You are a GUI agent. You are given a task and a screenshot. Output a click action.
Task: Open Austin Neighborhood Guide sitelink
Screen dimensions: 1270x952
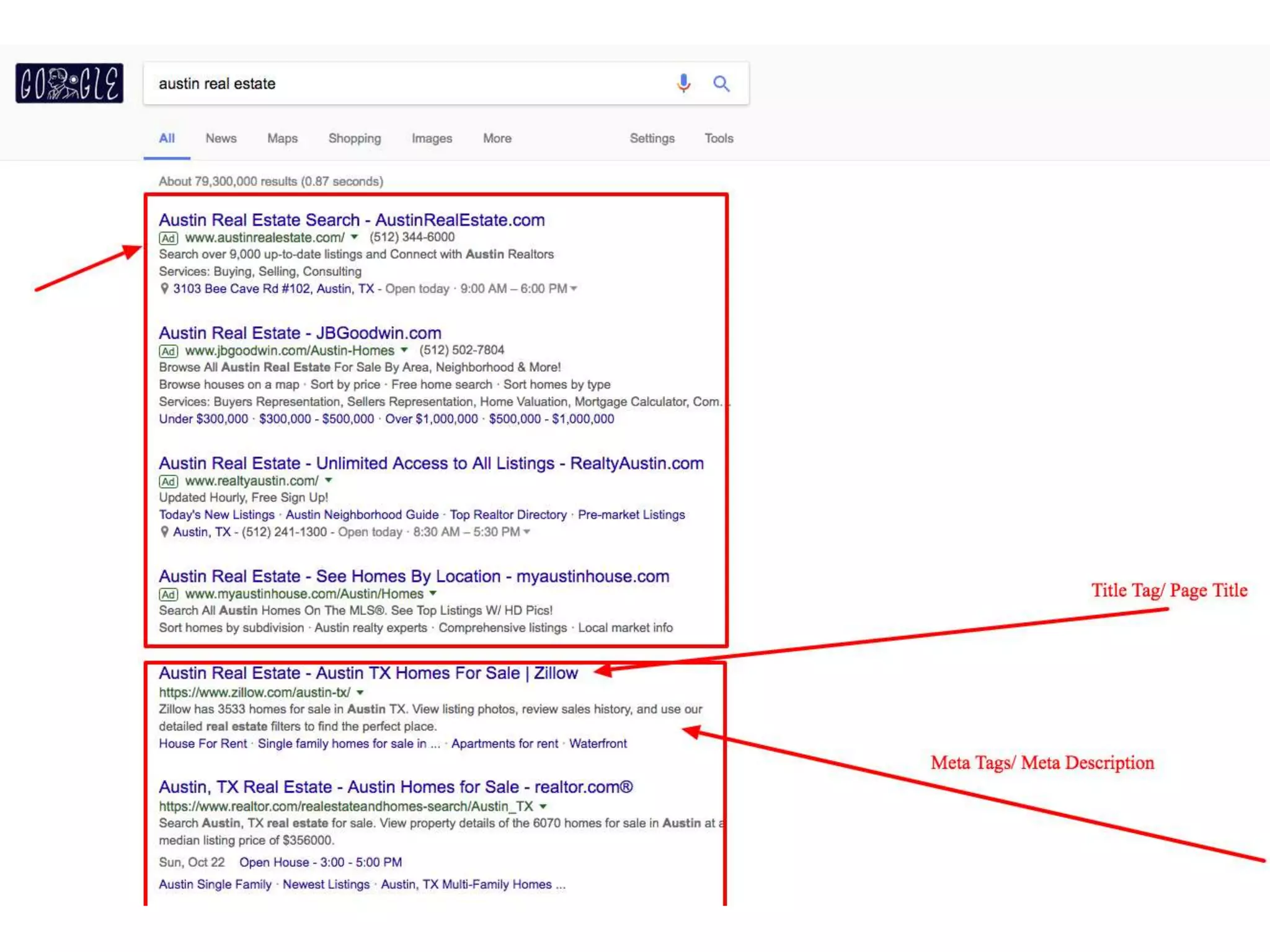click(362, 515)
